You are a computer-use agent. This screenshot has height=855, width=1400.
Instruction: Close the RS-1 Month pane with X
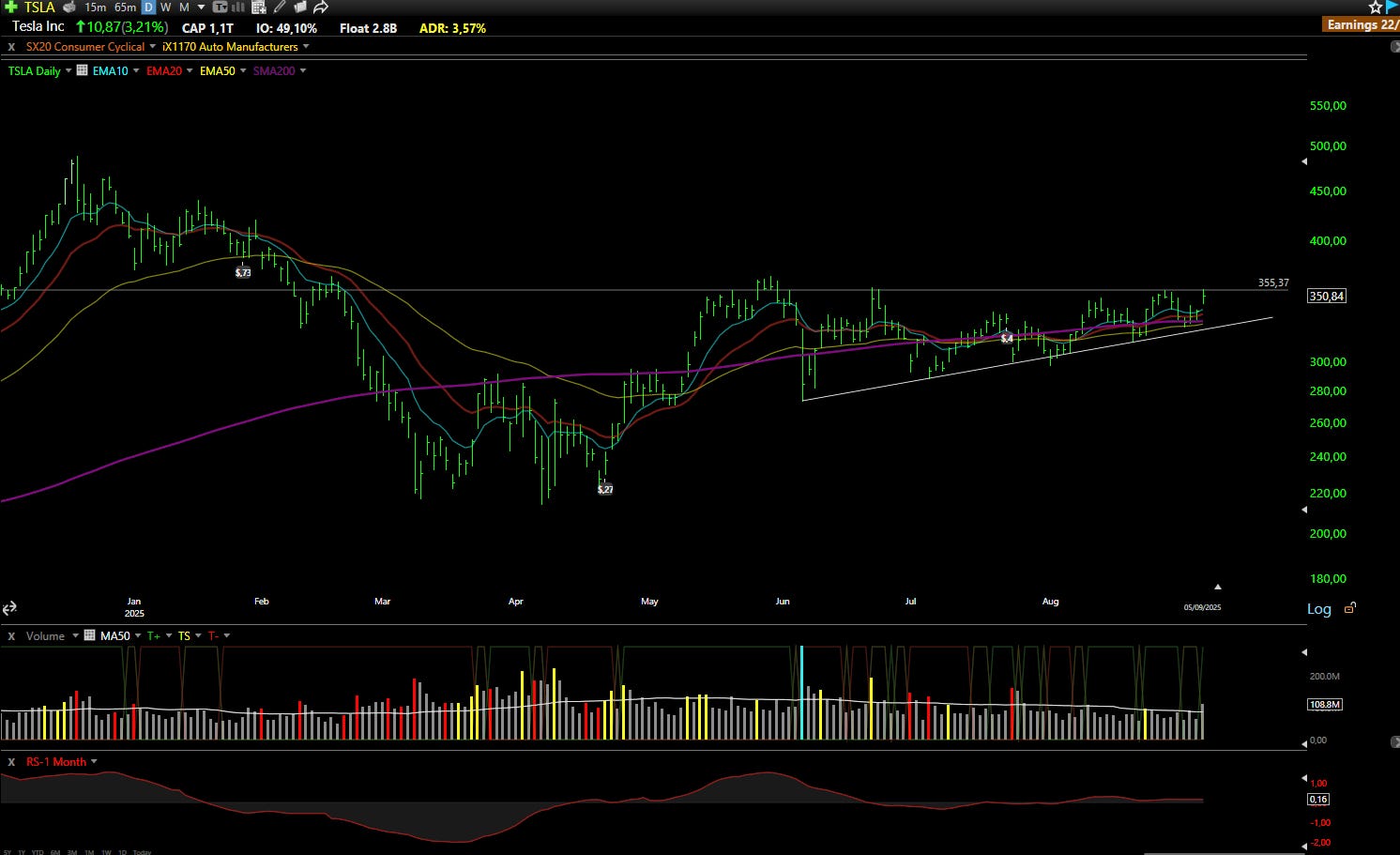pyautogui.click(x=11, y=761)
